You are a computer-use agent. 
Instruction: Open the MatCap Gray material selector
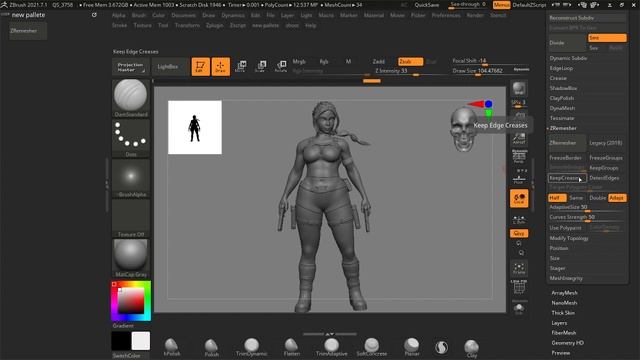pos(131,258)
